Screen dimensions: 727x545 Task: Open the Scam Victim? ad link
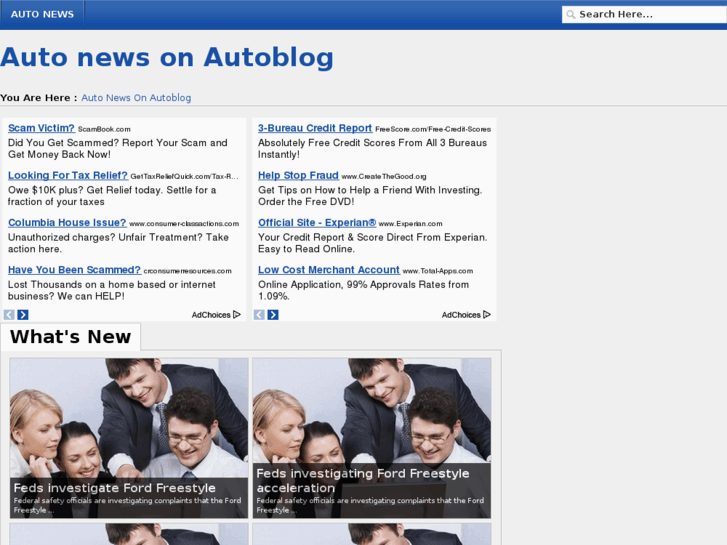point(41,128)
